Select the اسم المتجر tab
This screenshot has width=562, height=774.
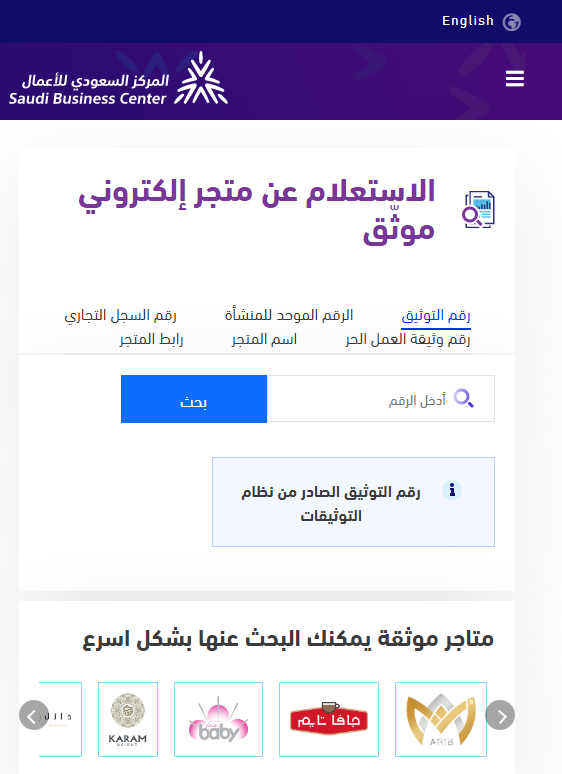click(264, 339)
